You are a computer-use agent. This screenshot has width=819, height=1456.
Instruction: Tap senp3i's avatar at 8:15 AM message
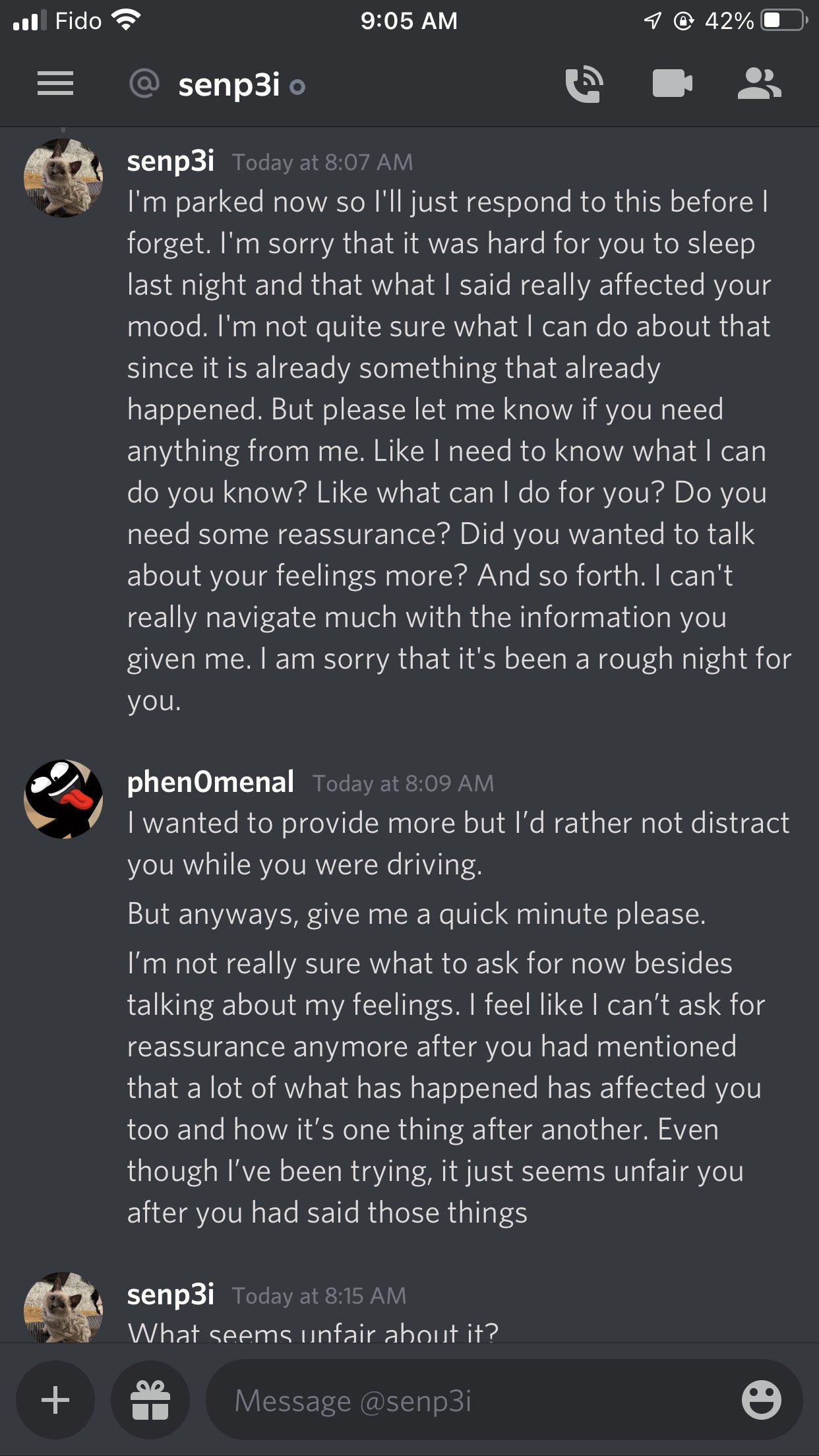63,1307
